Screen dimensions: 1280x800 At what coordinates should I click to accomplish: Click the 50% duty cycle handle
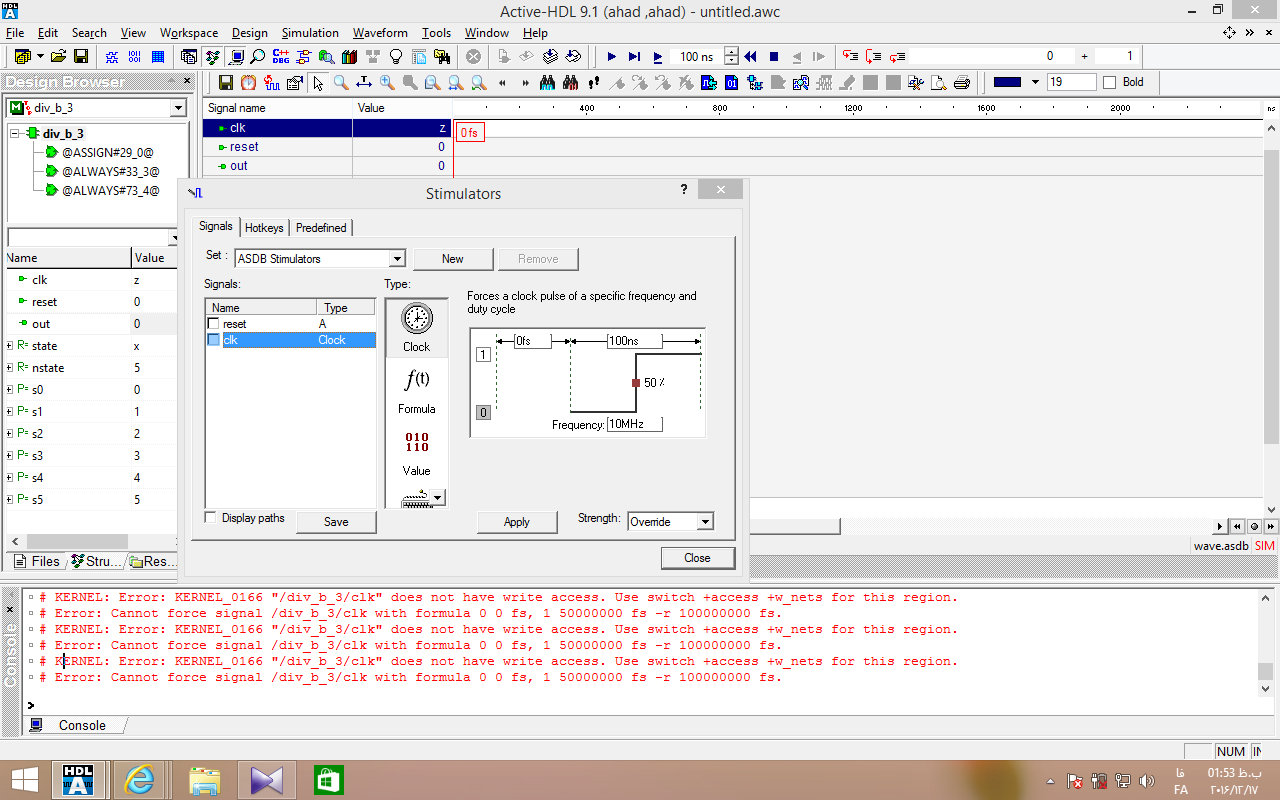coord(636,383)
